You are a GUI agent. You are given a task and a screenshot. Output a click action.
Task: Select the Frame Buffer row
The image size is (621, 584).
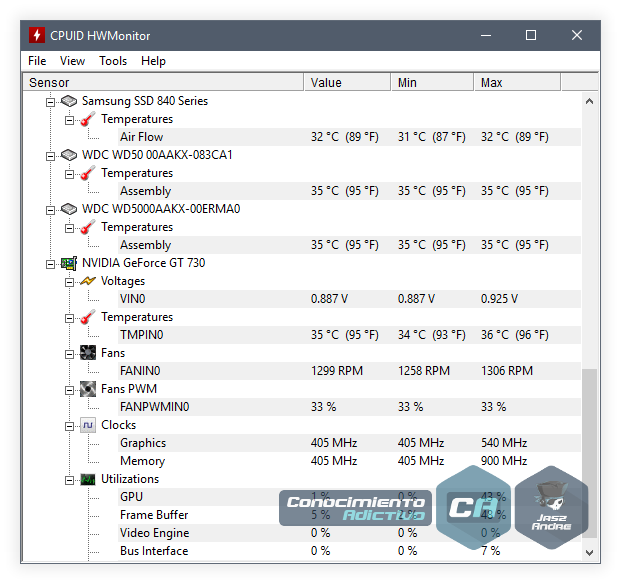350,515
